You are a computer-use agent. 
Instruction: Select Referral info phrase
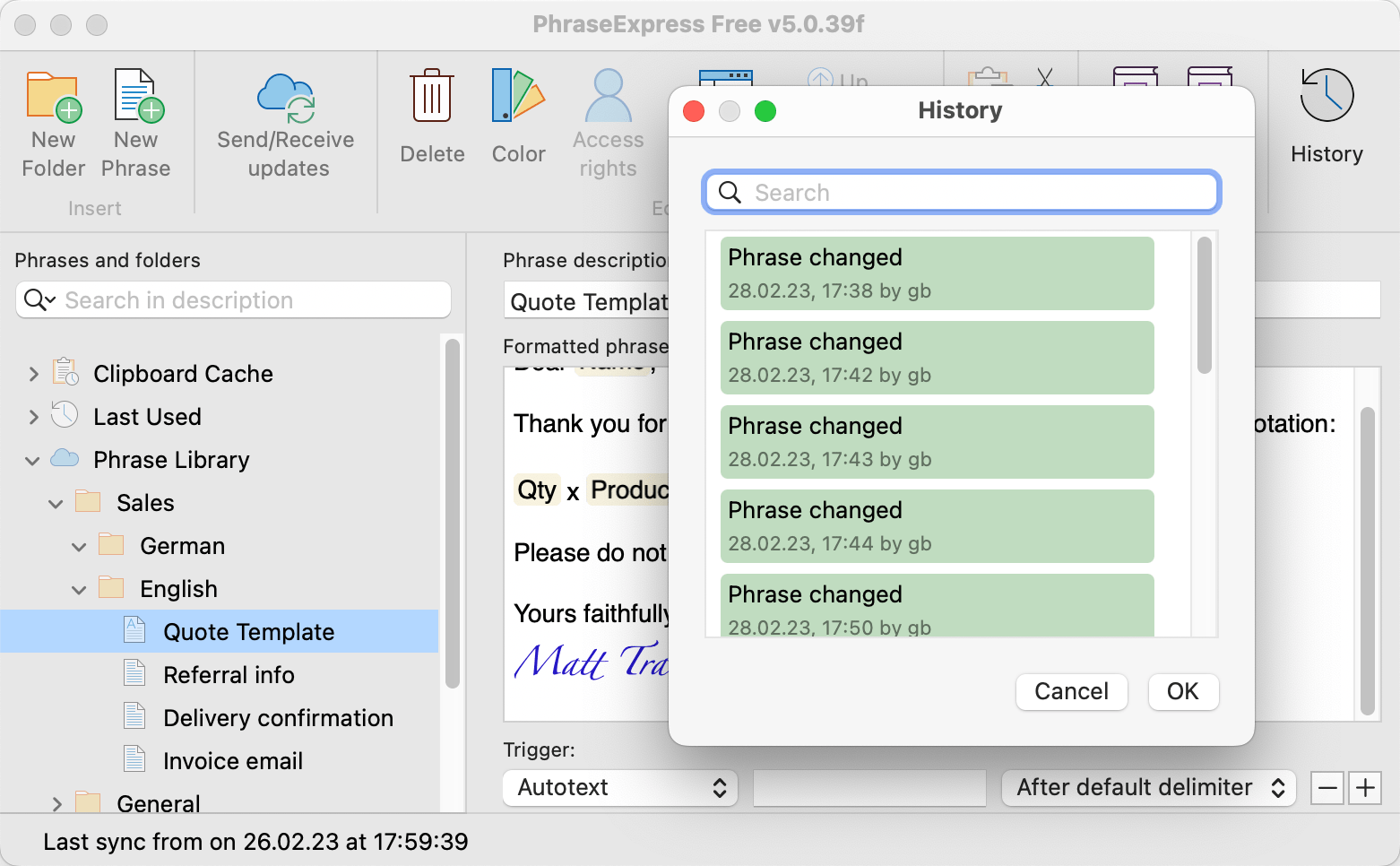(229, 674)
